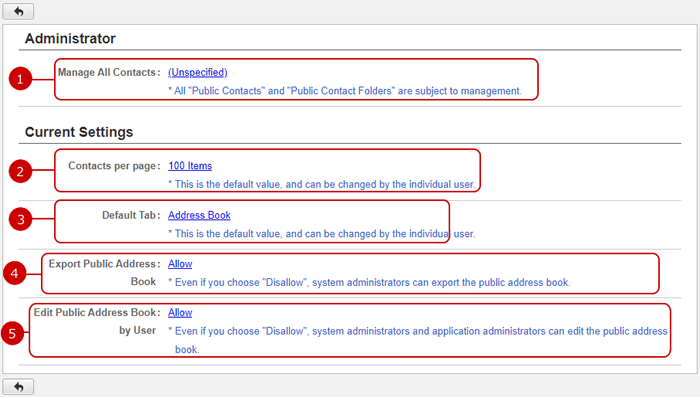
Task: Open the Address Book default tab link
Action: (199, 215)
